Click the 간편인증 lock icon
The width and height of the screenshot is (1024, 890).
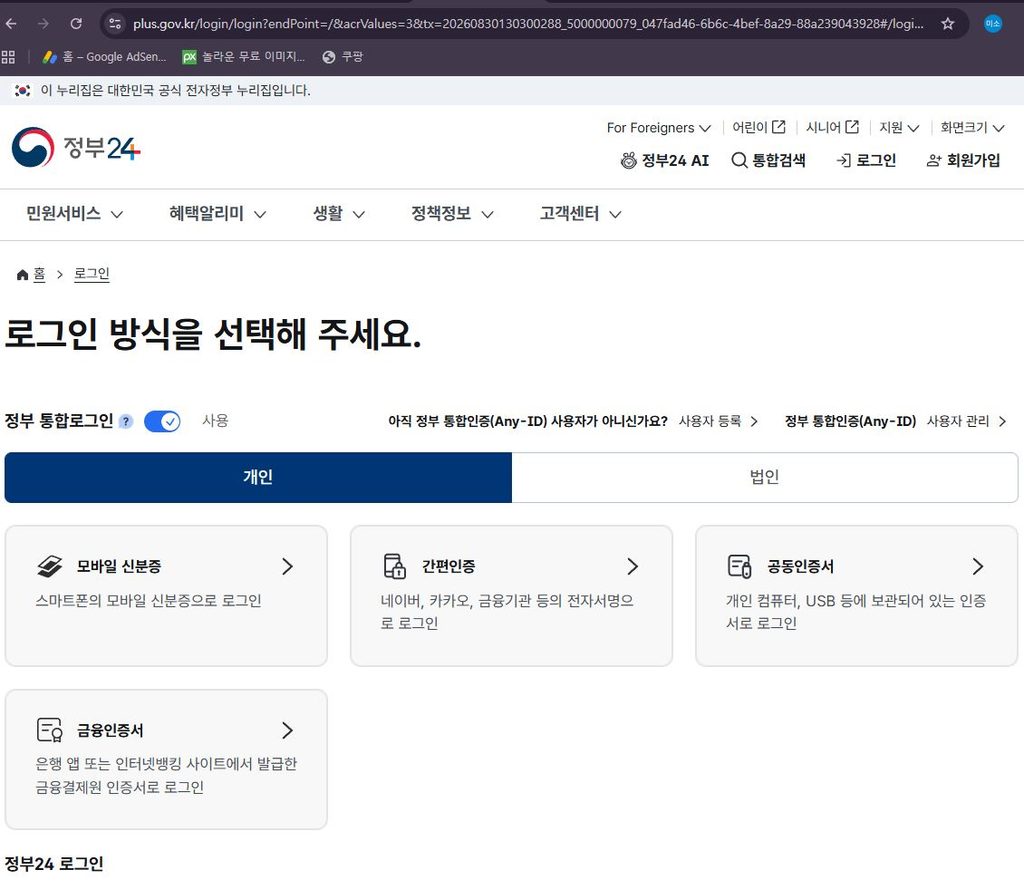[394, 566]
